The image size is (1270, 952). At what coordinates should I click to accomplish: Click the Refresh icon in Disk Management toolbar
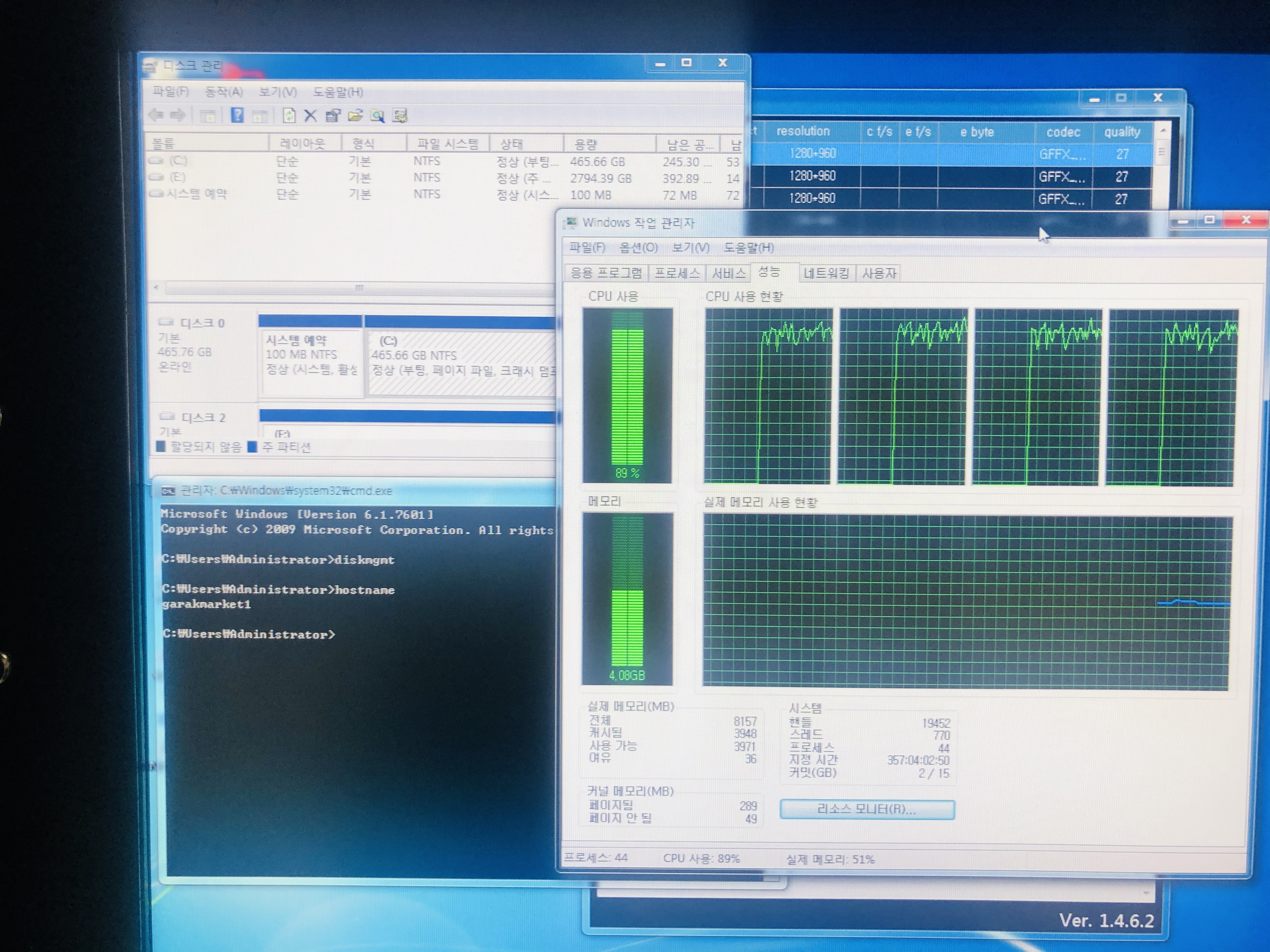point(289,116)
